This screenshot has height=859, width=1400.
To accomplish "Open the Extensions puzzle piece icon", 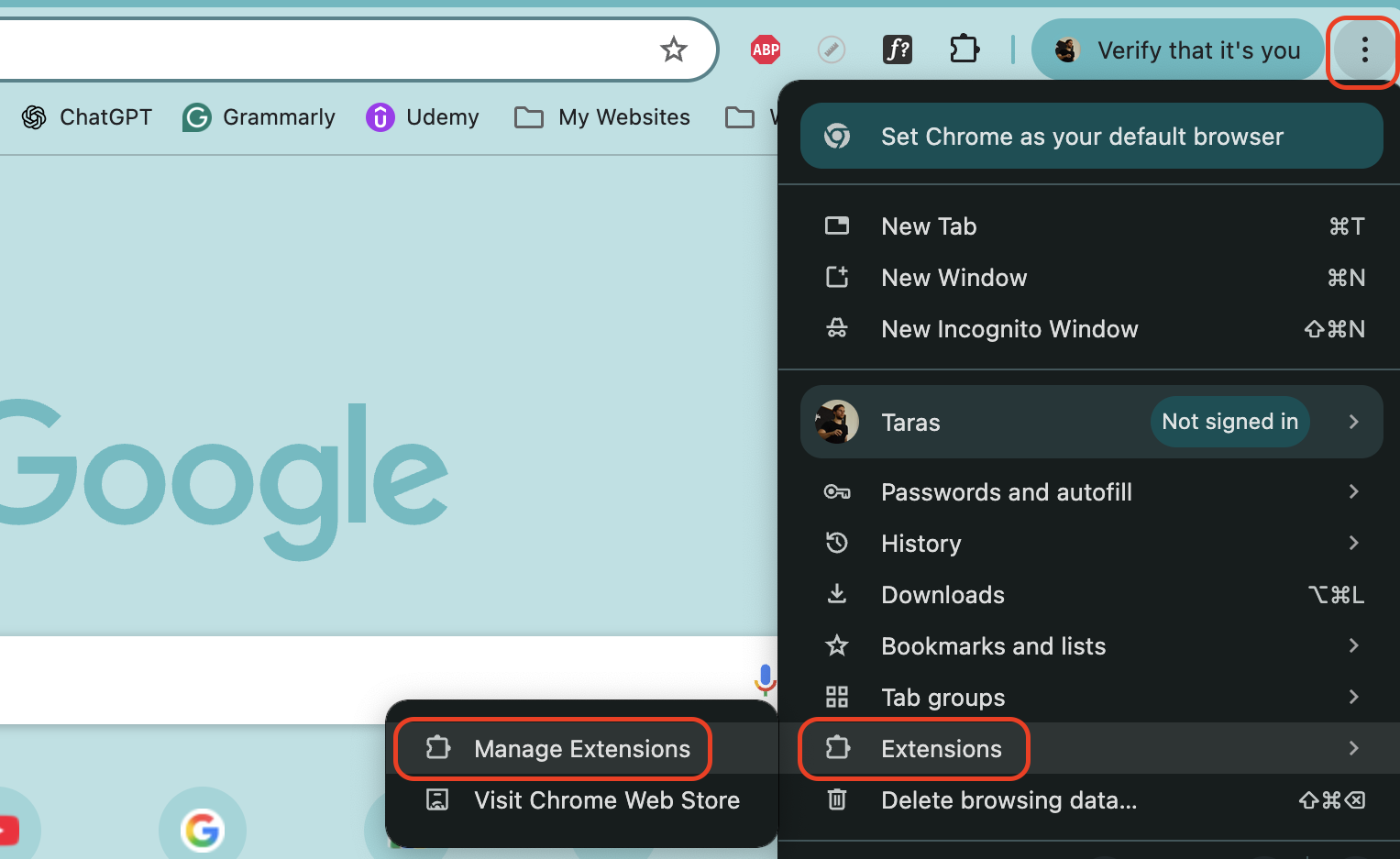I will (x=964, y=49).
